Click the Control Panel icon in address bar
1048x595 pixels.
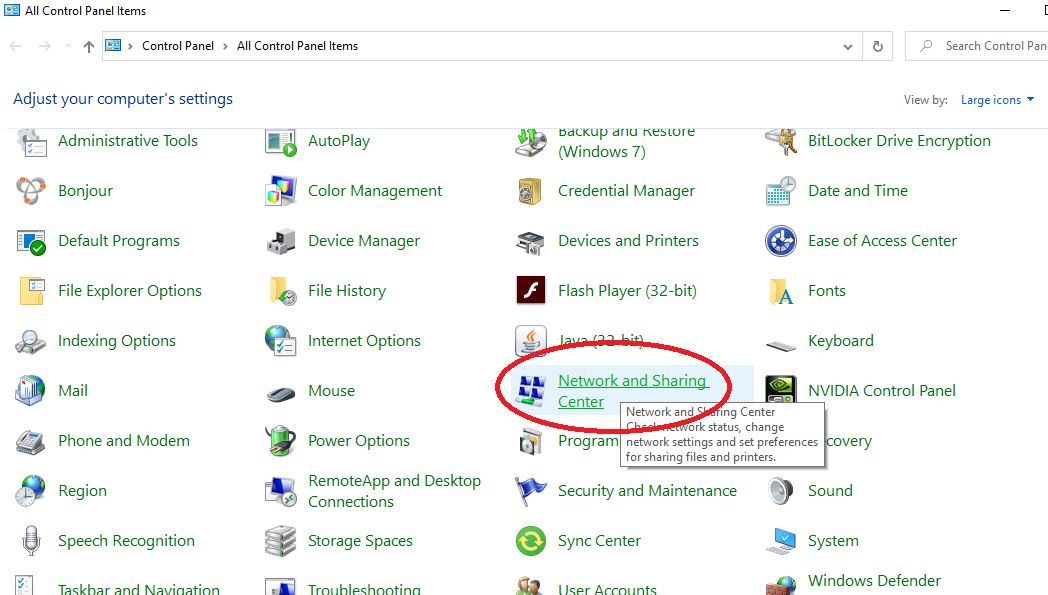pyautogui.click(x=114, y=45)
